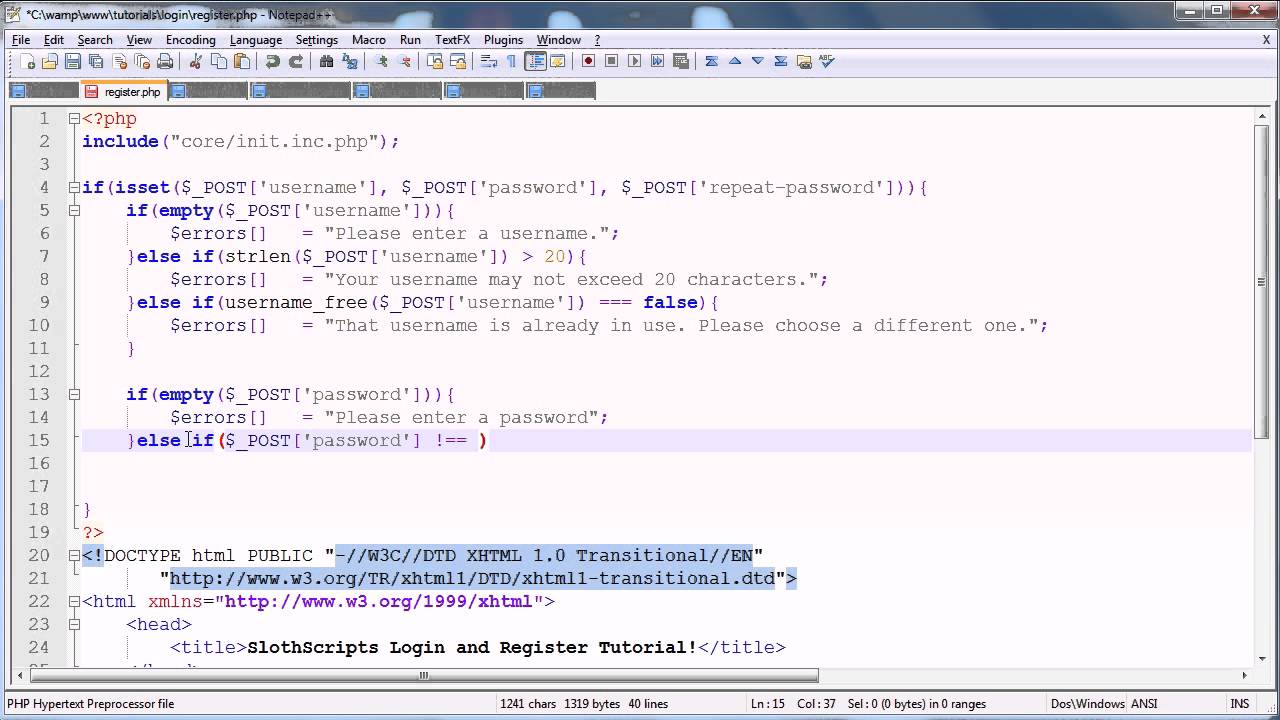Toggle INS overwrite mode in status bar
This screenshot has height=720, width=1280.
(1240, 704)
